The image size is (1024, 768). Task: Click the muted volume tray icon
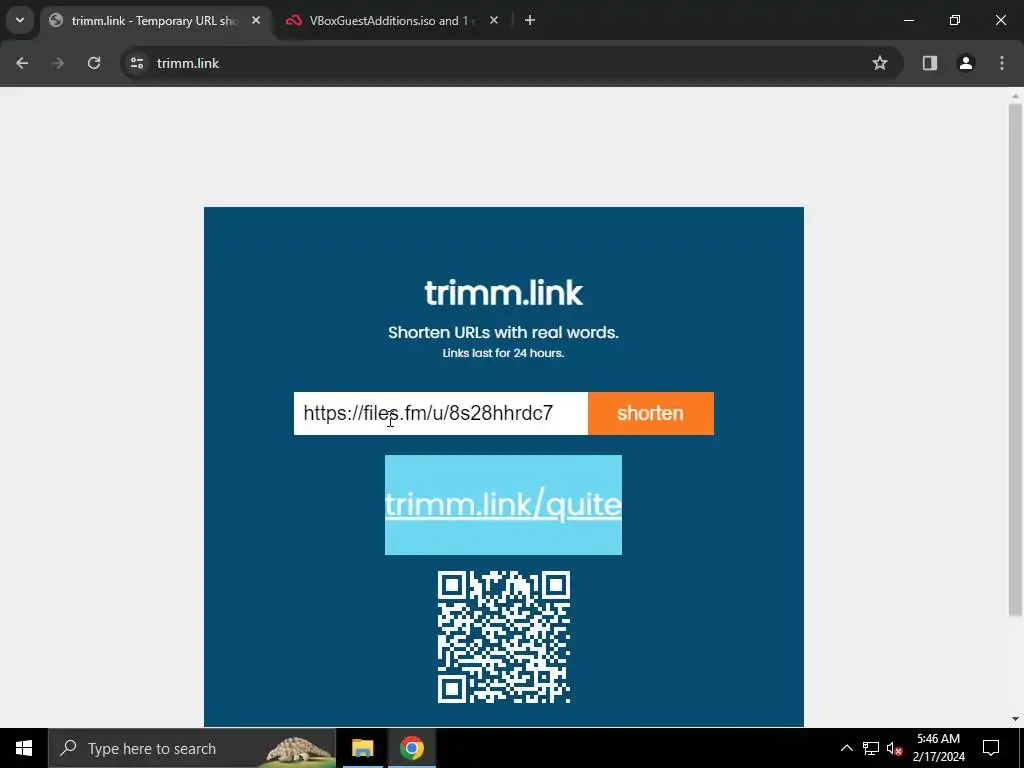895,748
